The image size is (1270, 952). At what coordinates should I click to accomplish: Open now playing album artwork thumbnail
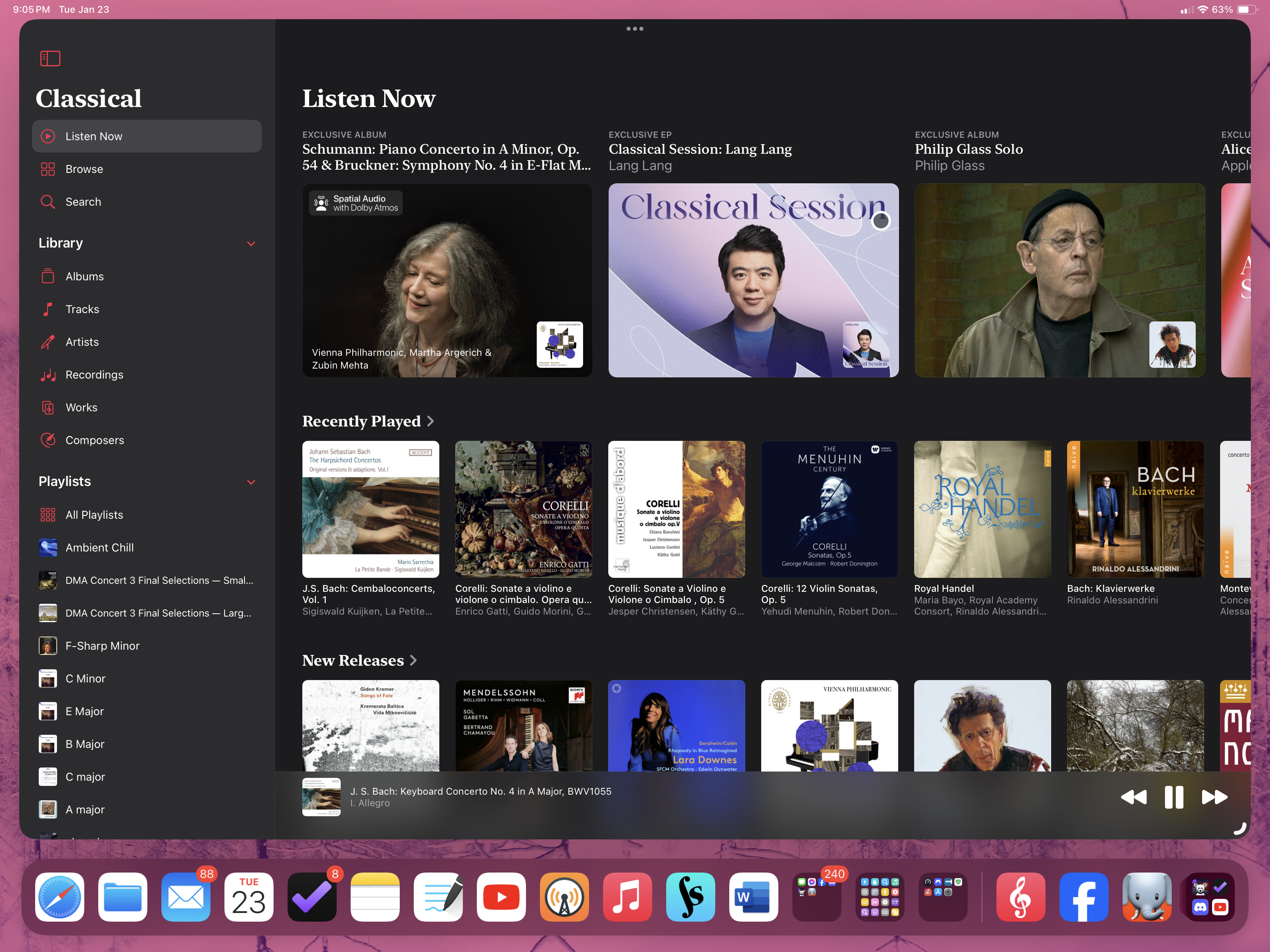tap(321, 796)
